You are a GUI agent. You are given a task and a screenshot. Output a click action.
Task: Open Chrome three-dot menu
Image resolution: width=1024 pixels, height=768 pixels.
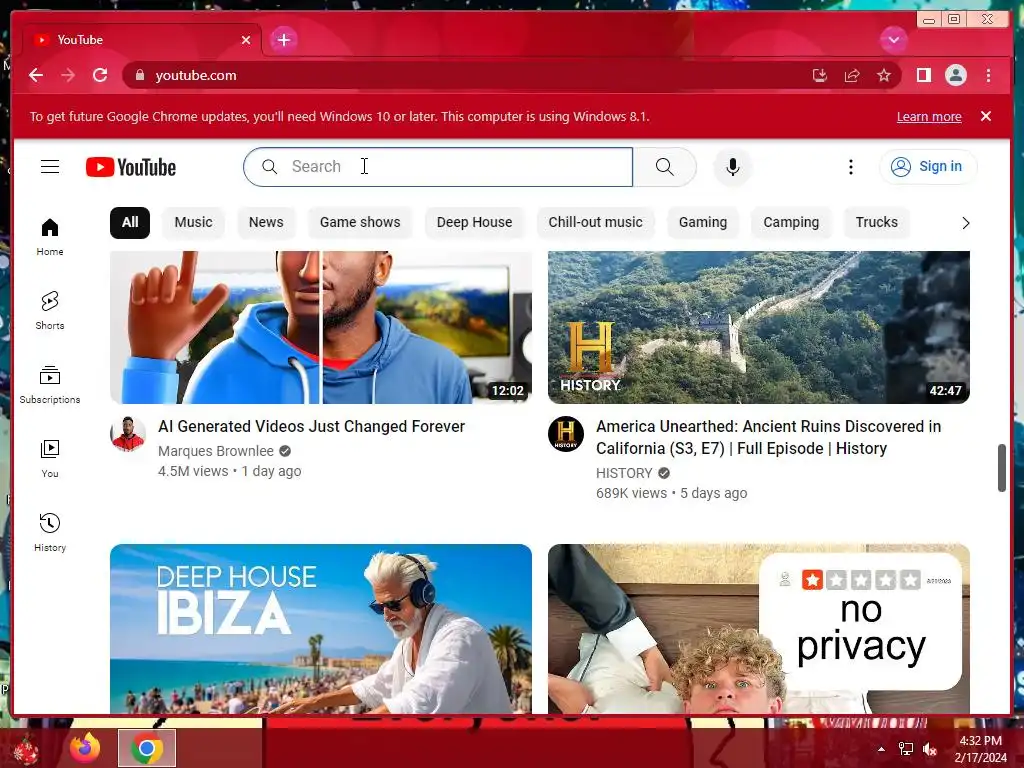[x=988, y=75]
